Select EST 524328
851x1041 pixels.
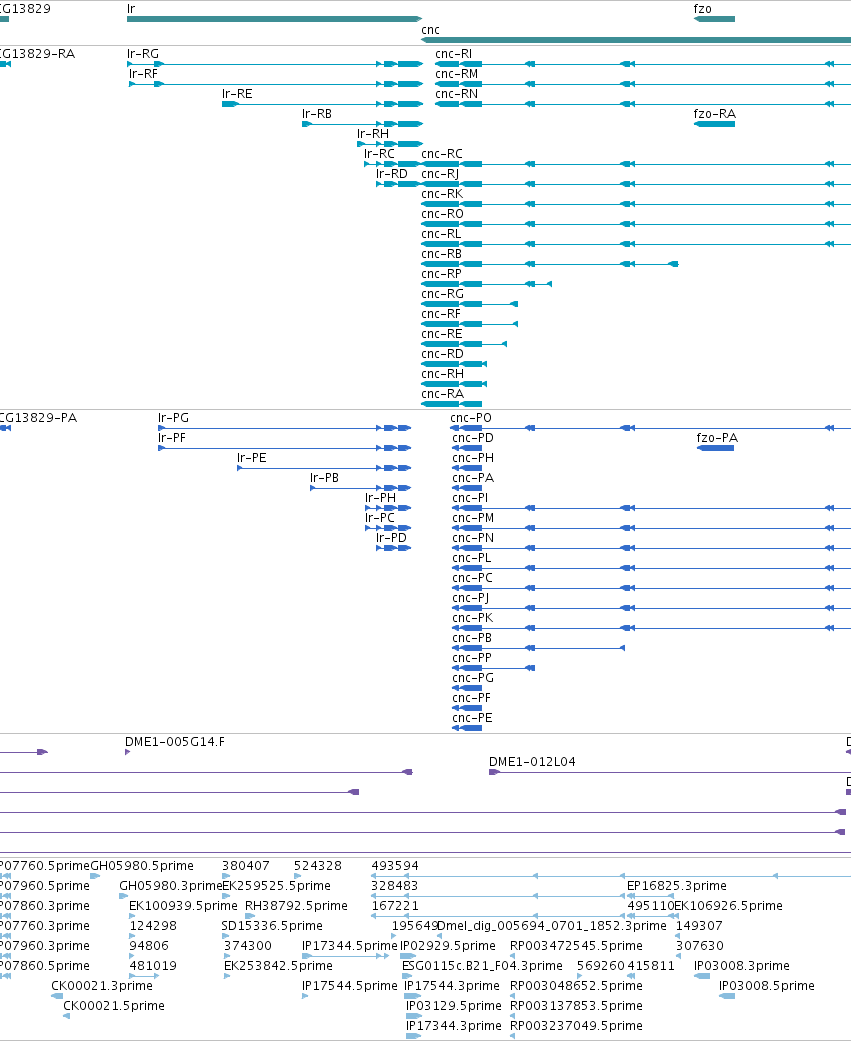297,876
